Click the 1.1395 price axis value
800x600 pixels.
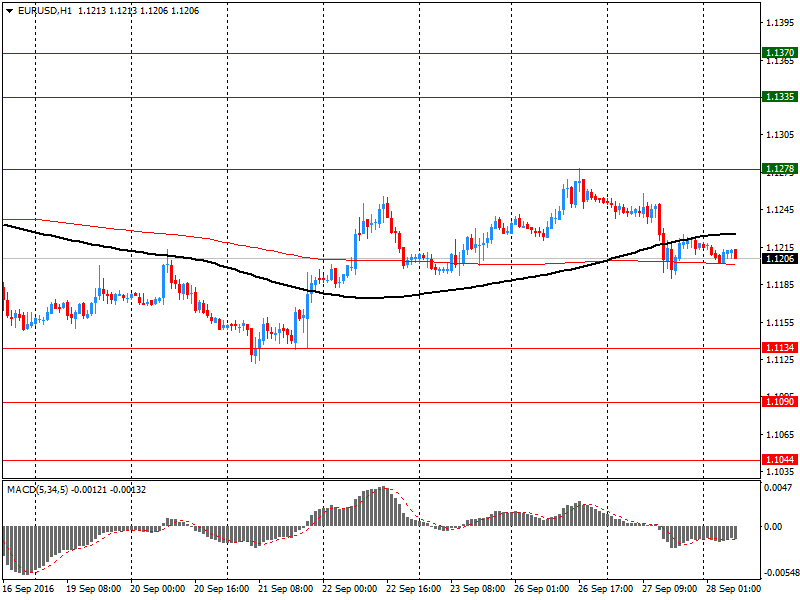click(780, 22)
